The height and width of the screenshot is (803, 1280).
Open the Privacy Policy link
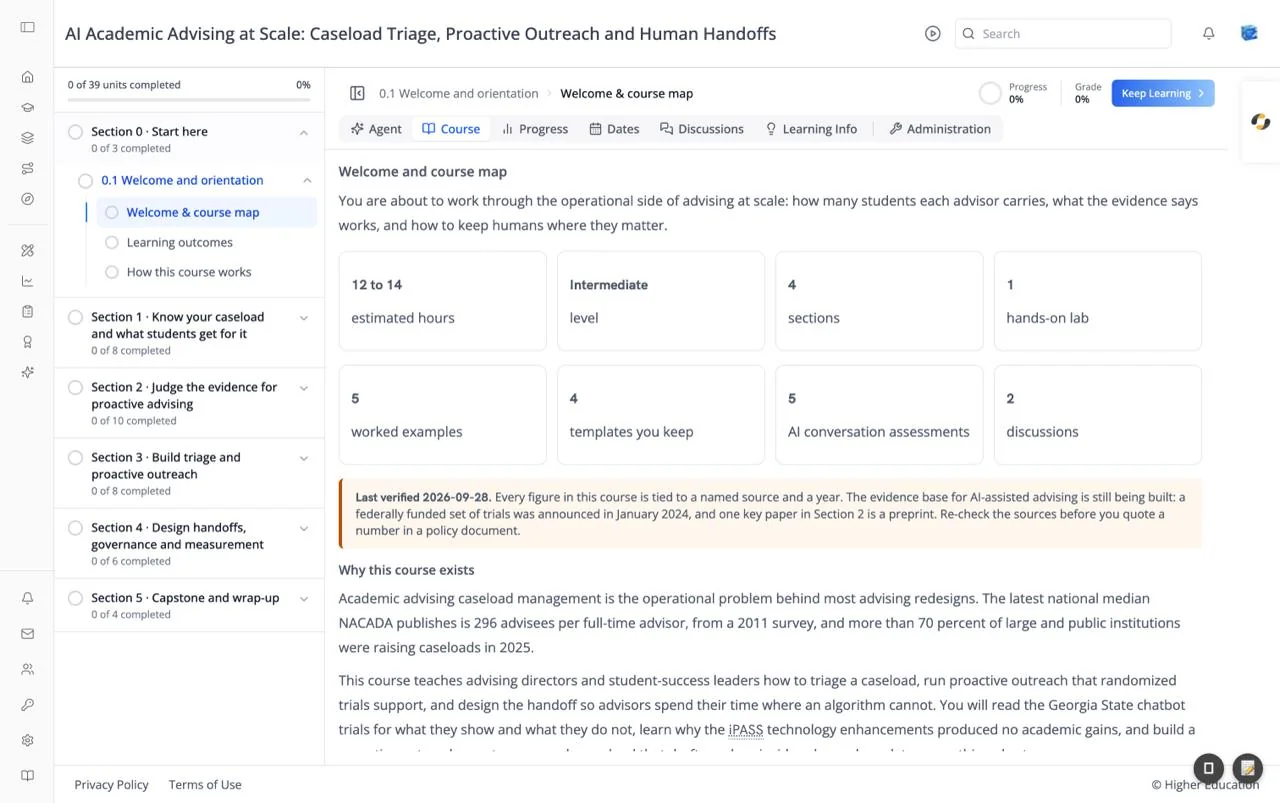[x=111, y=785]
